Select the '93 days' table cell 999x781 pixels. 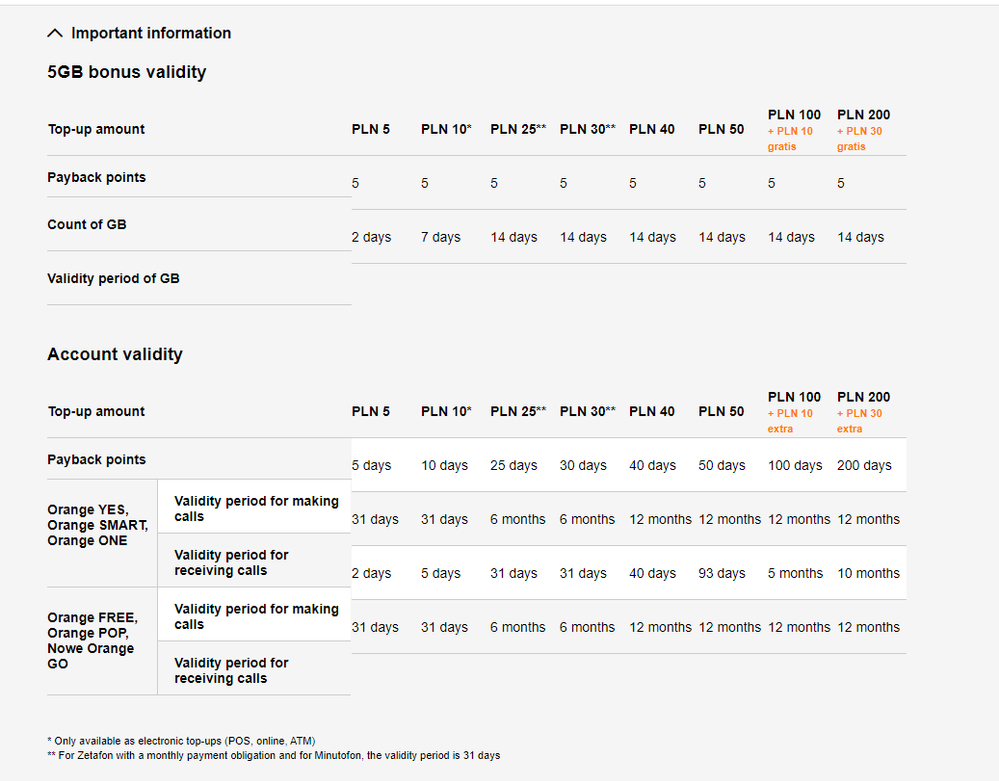click(724, 573)
